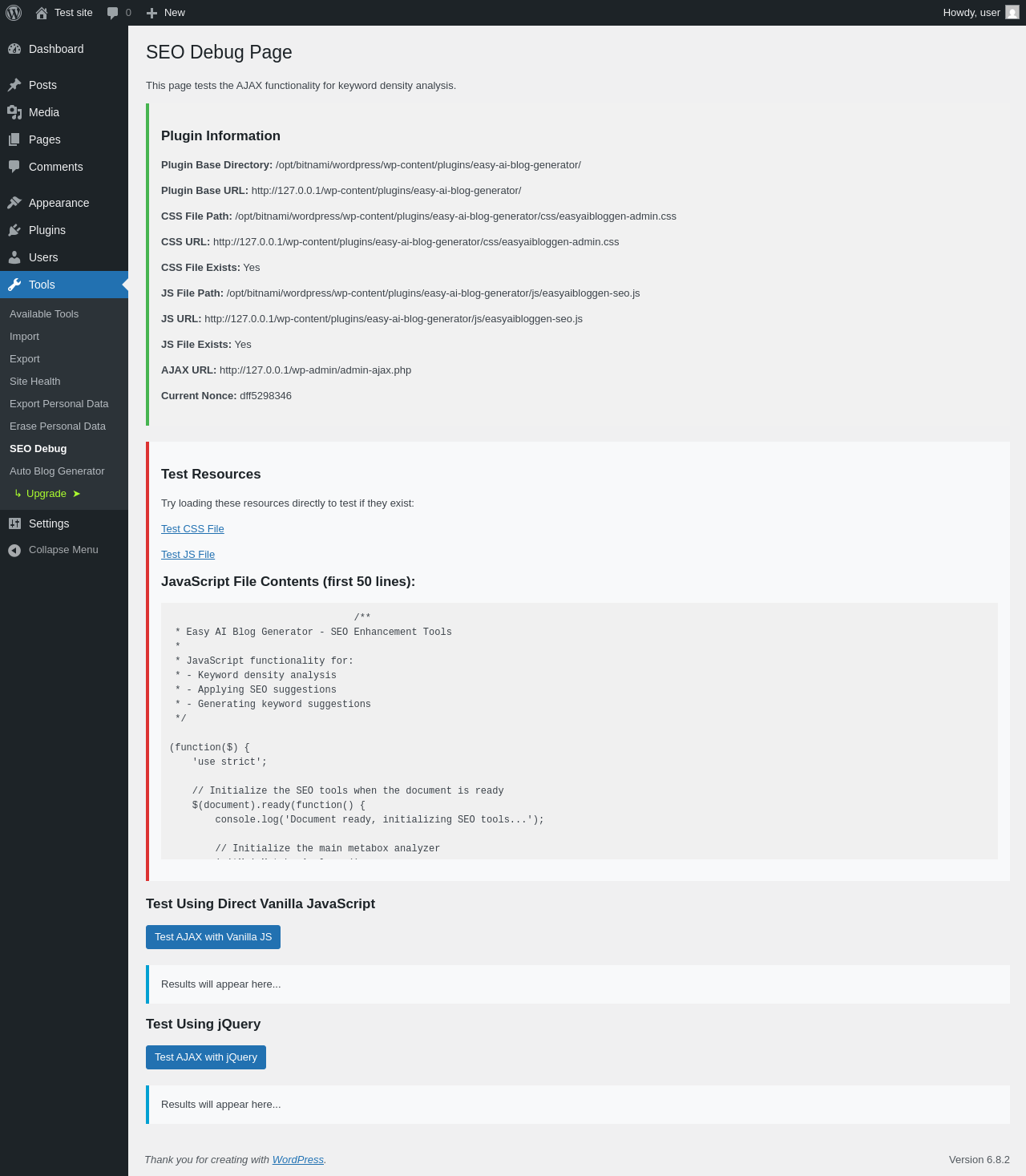Image resolution: width=1026 pixels, height=1176 pixels.
Task: Click the Current Nonce value dff5298346
Action: [x=265, y=396]
